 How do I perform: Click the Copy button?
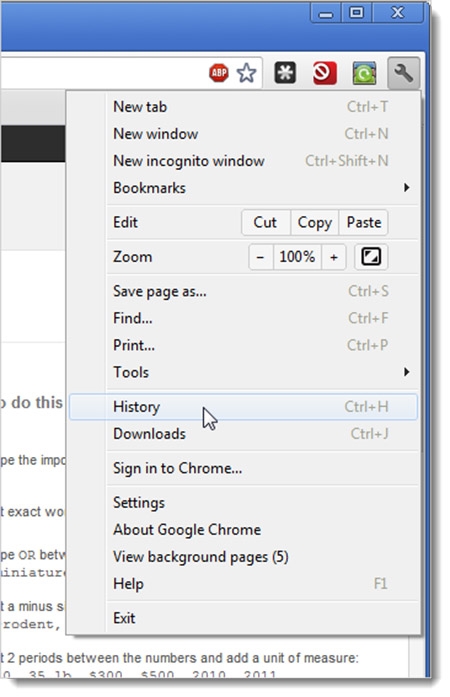click(314, 222)
